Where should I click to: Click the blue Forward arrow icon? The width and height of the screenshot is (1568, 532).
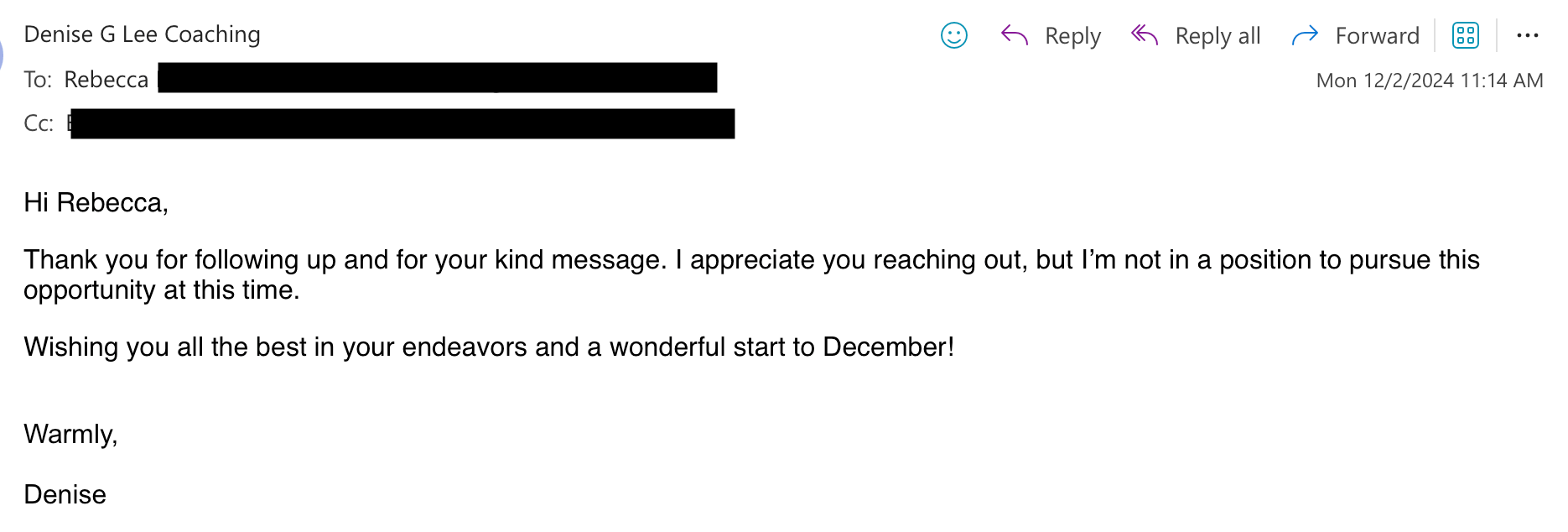click(1305, 35)
